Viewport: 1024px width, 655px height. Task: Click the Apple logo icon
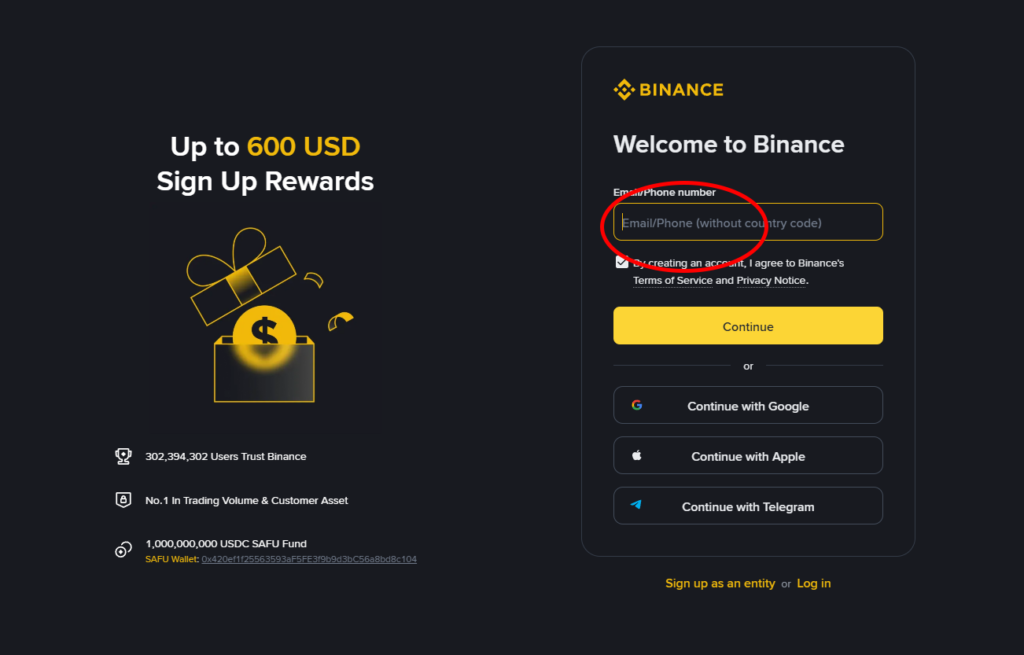point(636,456)
